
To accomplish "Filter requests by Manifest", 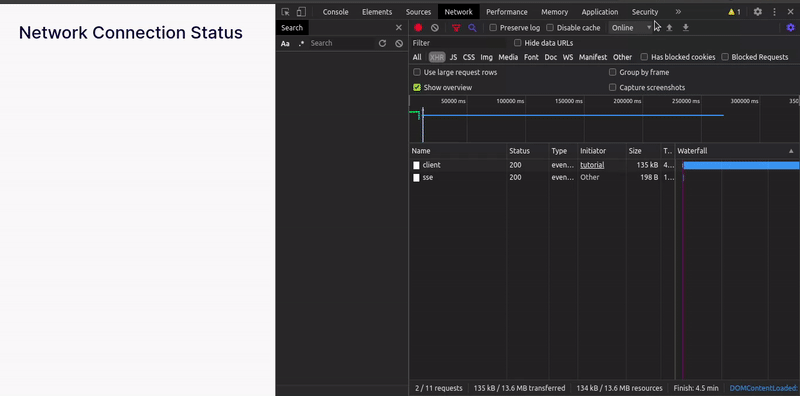I will [x=593, y=57].
